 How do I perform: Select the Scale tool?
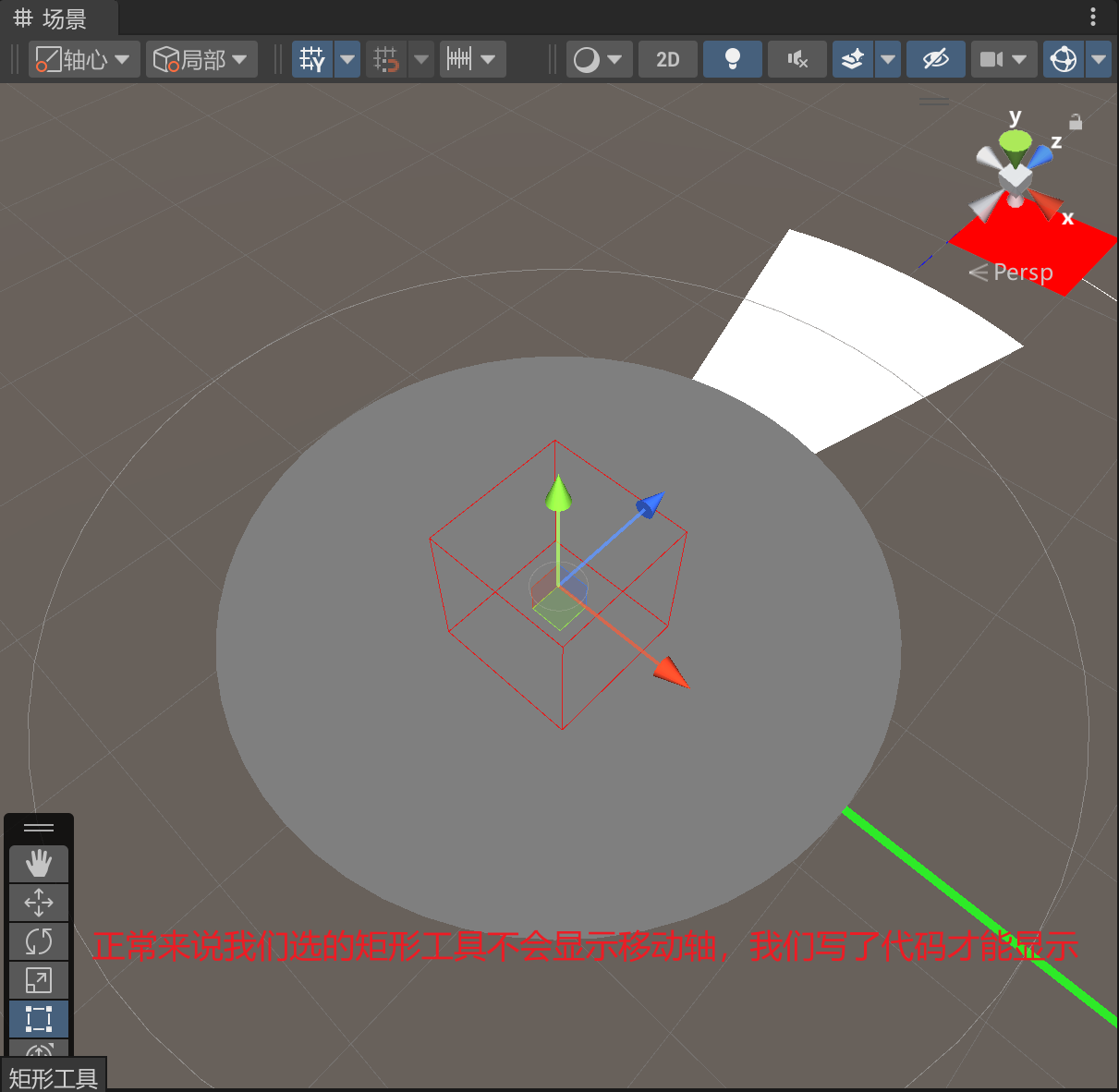[39, 980]
